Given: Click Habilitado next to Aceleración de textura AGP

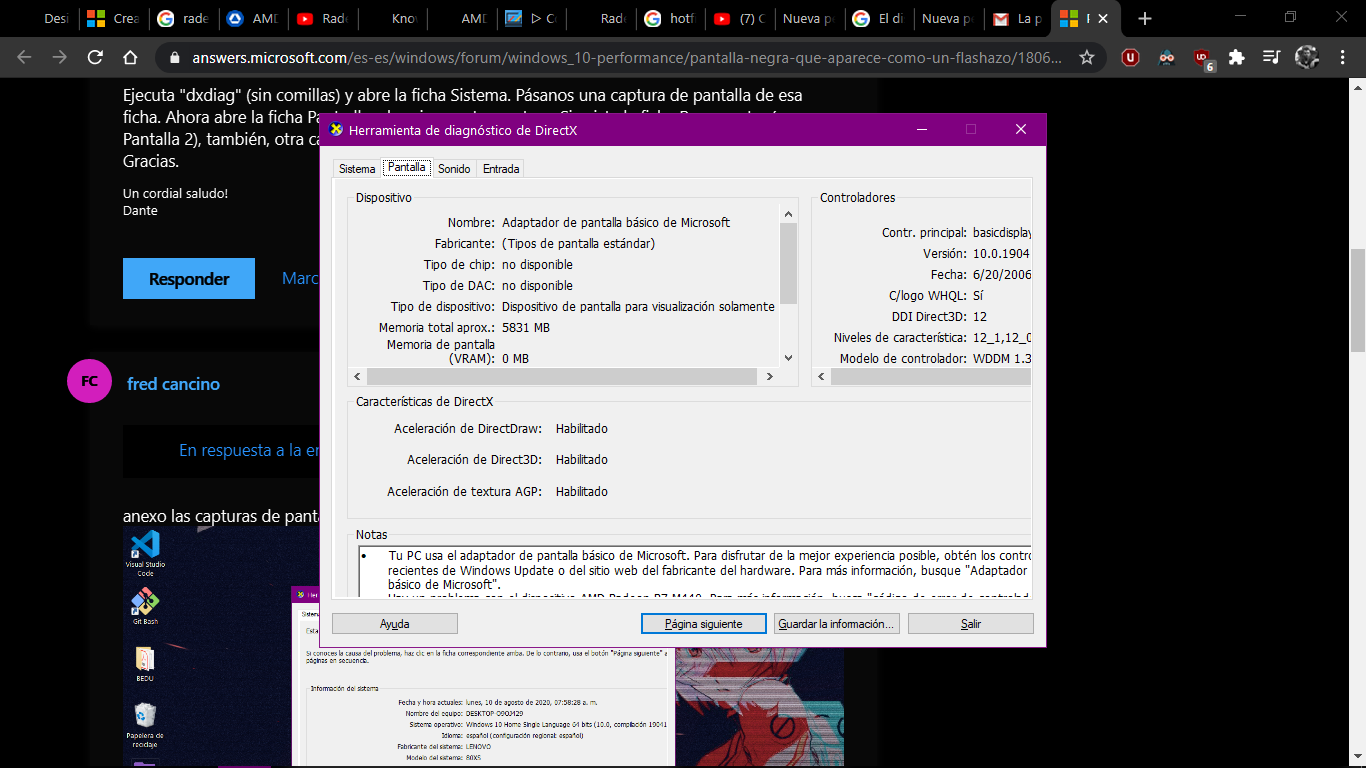Looking at the screenshot, I should (x=582, y=492).
